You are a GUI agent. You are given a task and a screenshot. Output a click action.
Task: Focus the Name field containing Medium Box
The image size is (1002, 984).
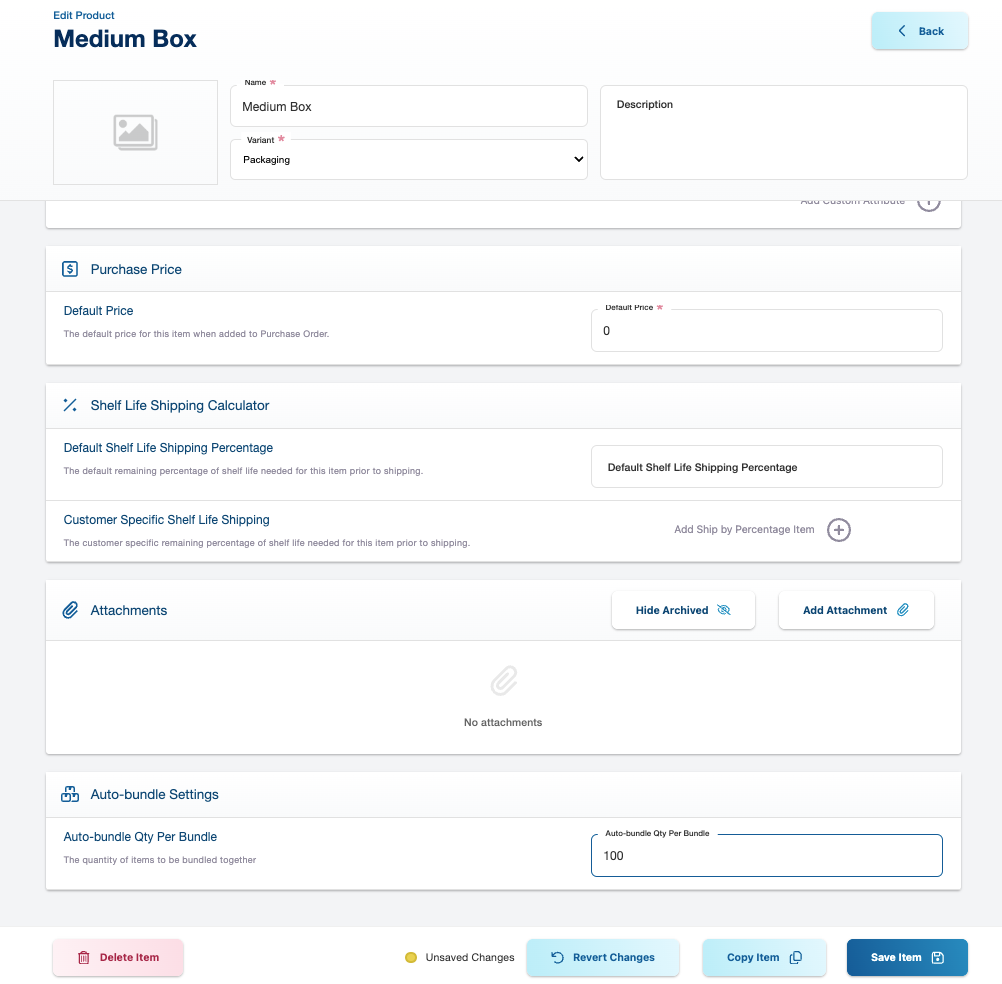tap(408, 106)
